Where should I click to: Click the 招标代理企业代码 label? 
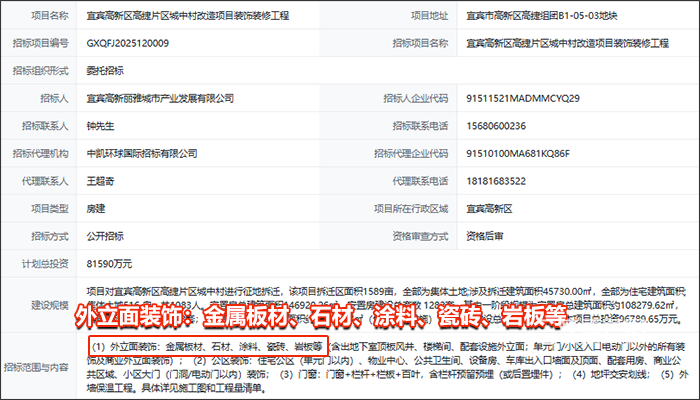click(411, 154)
